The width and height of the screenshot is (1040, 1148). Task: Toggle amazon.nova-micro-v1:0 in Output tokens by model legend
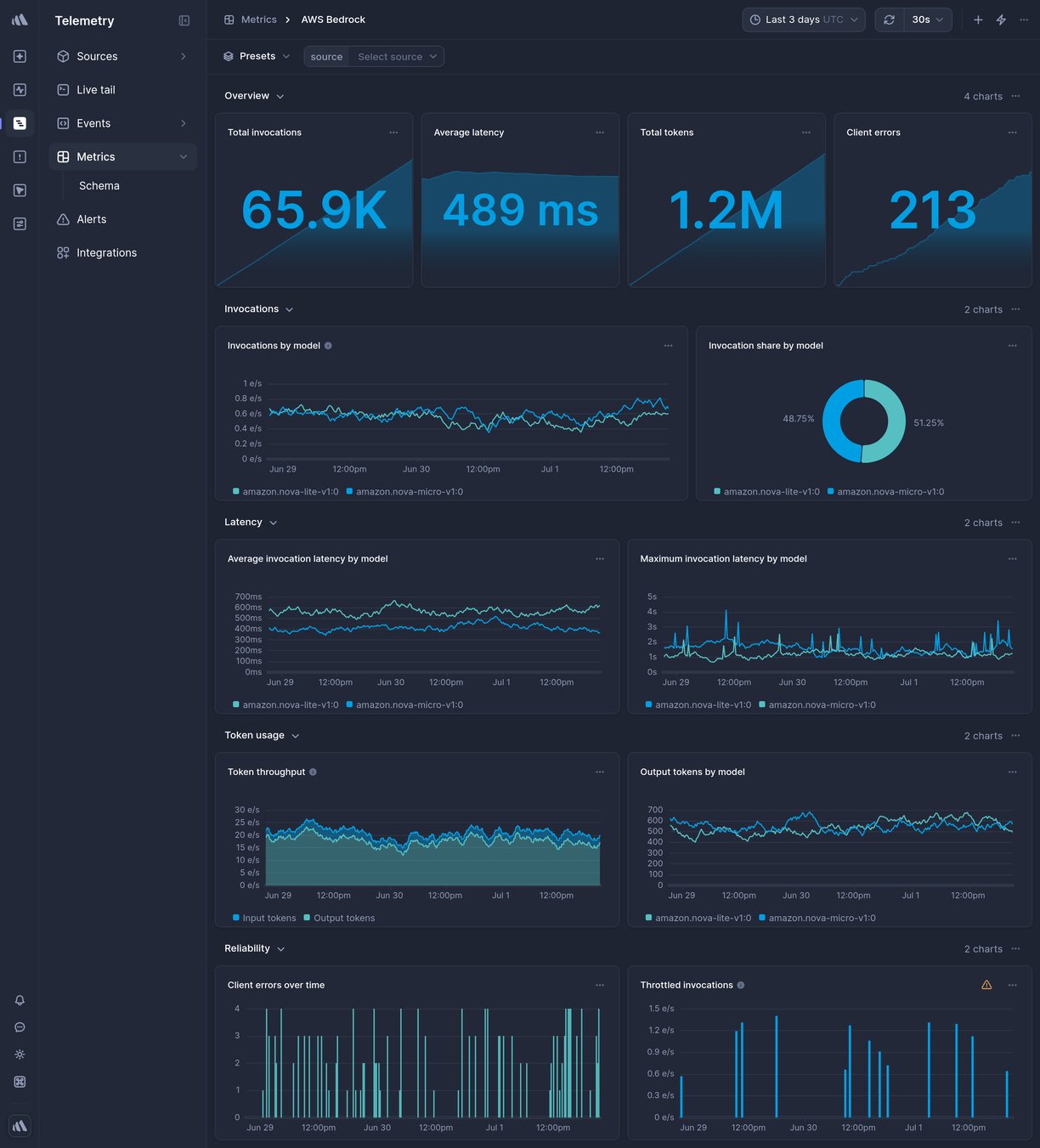pyautogui.click(x=817, y=919)
